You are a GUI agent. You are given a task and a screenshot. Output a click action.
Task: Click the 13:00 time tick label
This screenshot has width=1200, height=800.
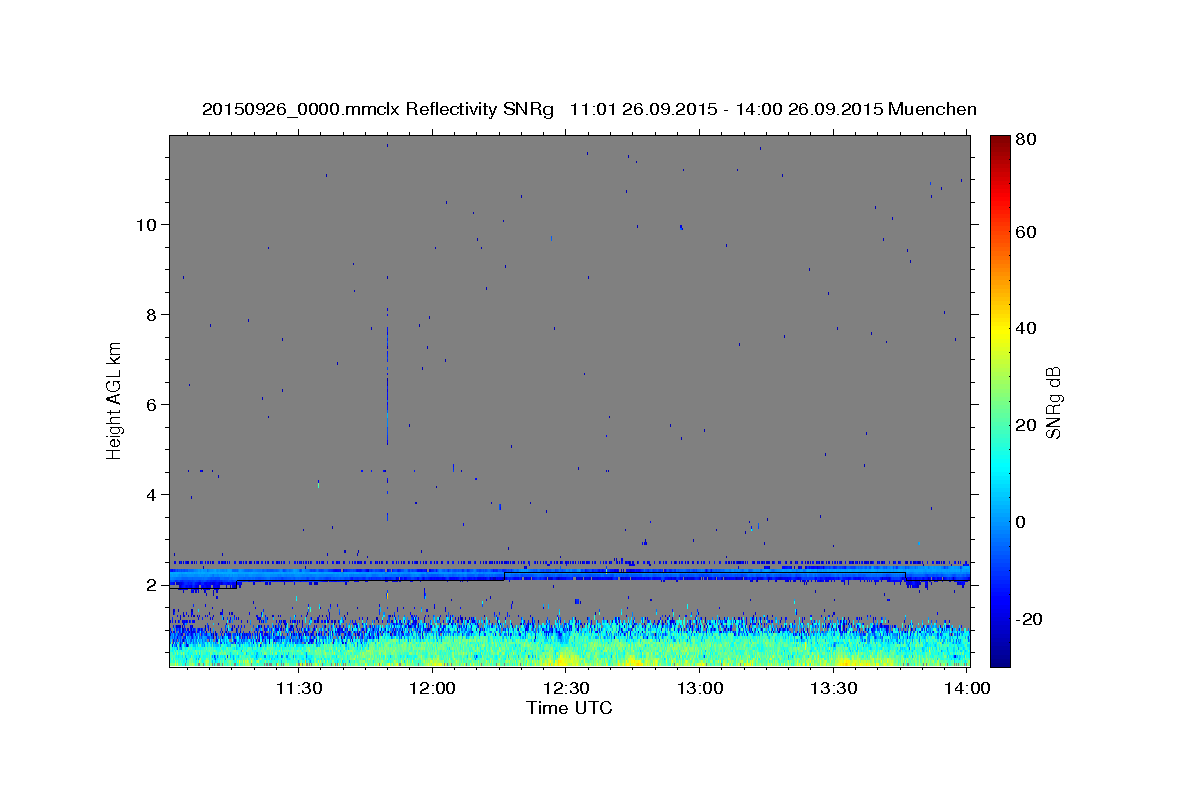click(700, 688)
